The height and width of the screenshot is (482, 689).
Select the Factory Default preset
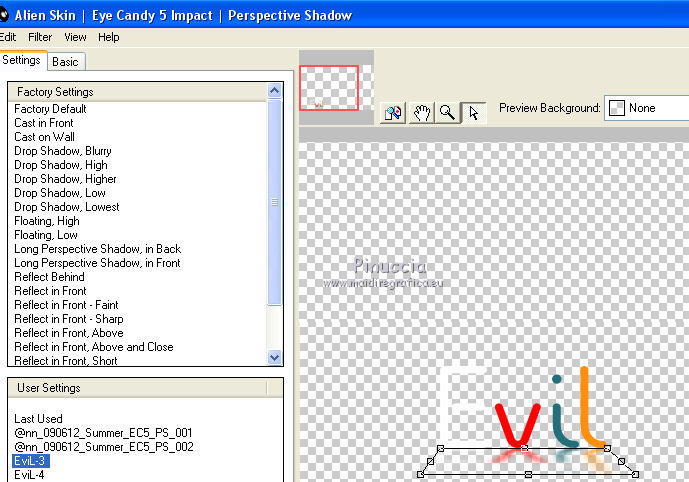click(50, 109)
